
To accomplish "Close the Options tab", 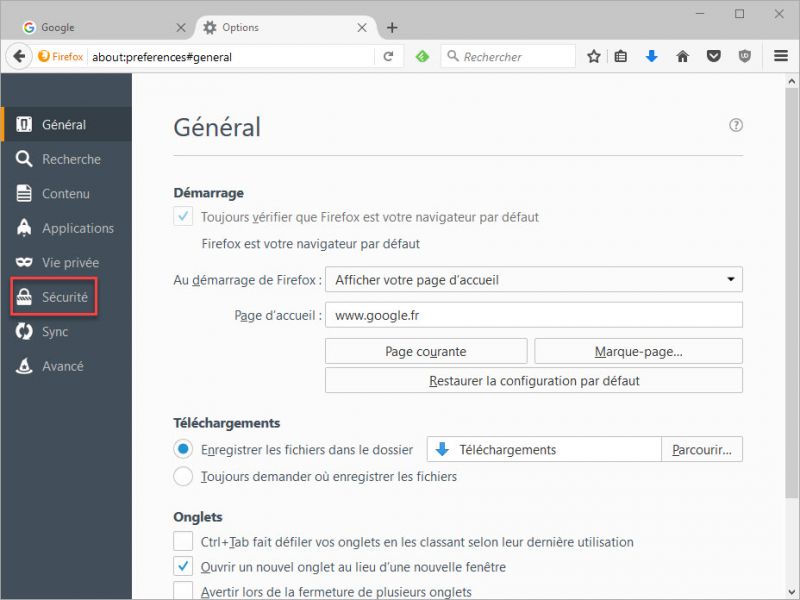I will pyautogui.click(x=362, y=28).
